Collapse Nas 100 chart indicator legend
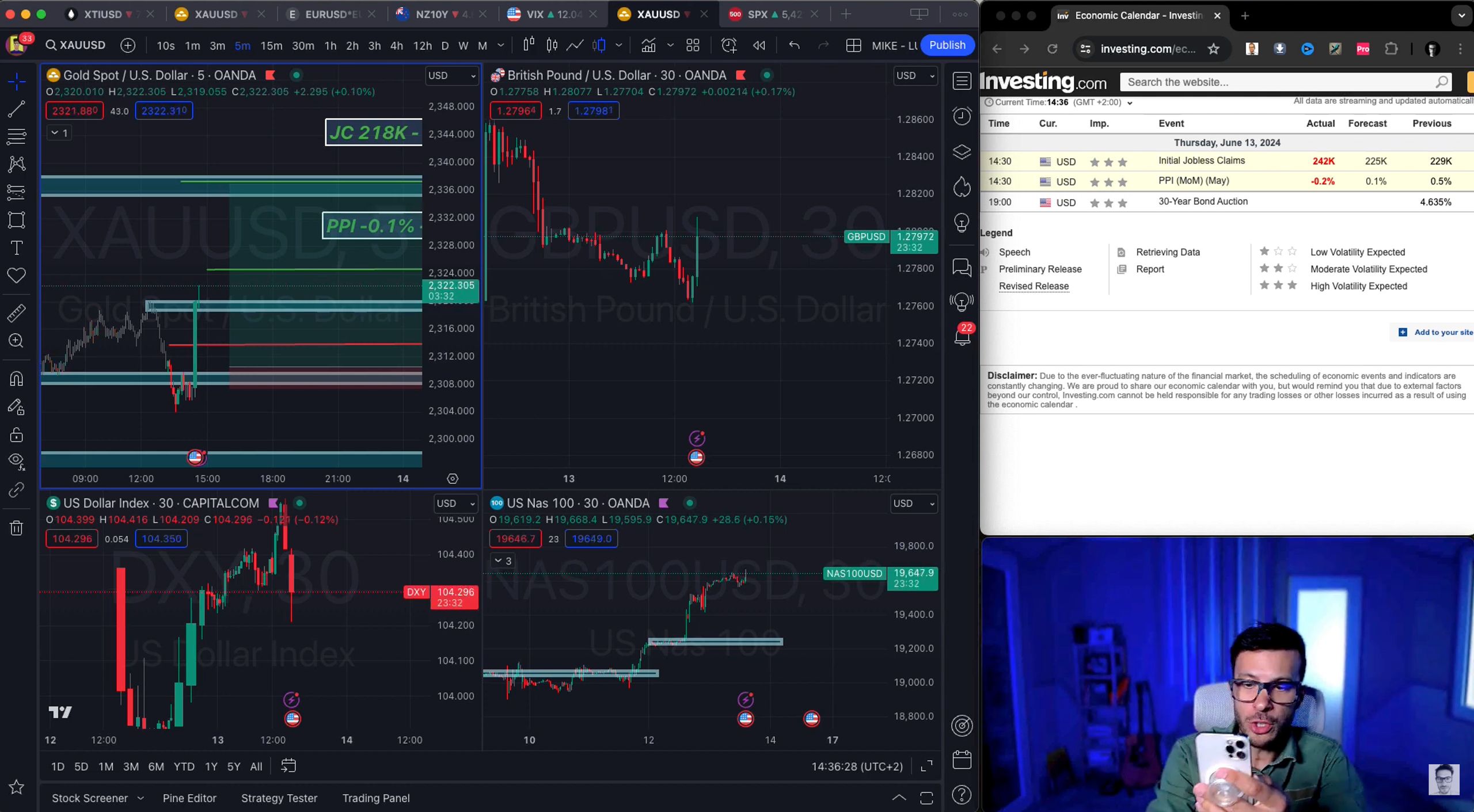 pyautogui.click(x=503, y=561)
